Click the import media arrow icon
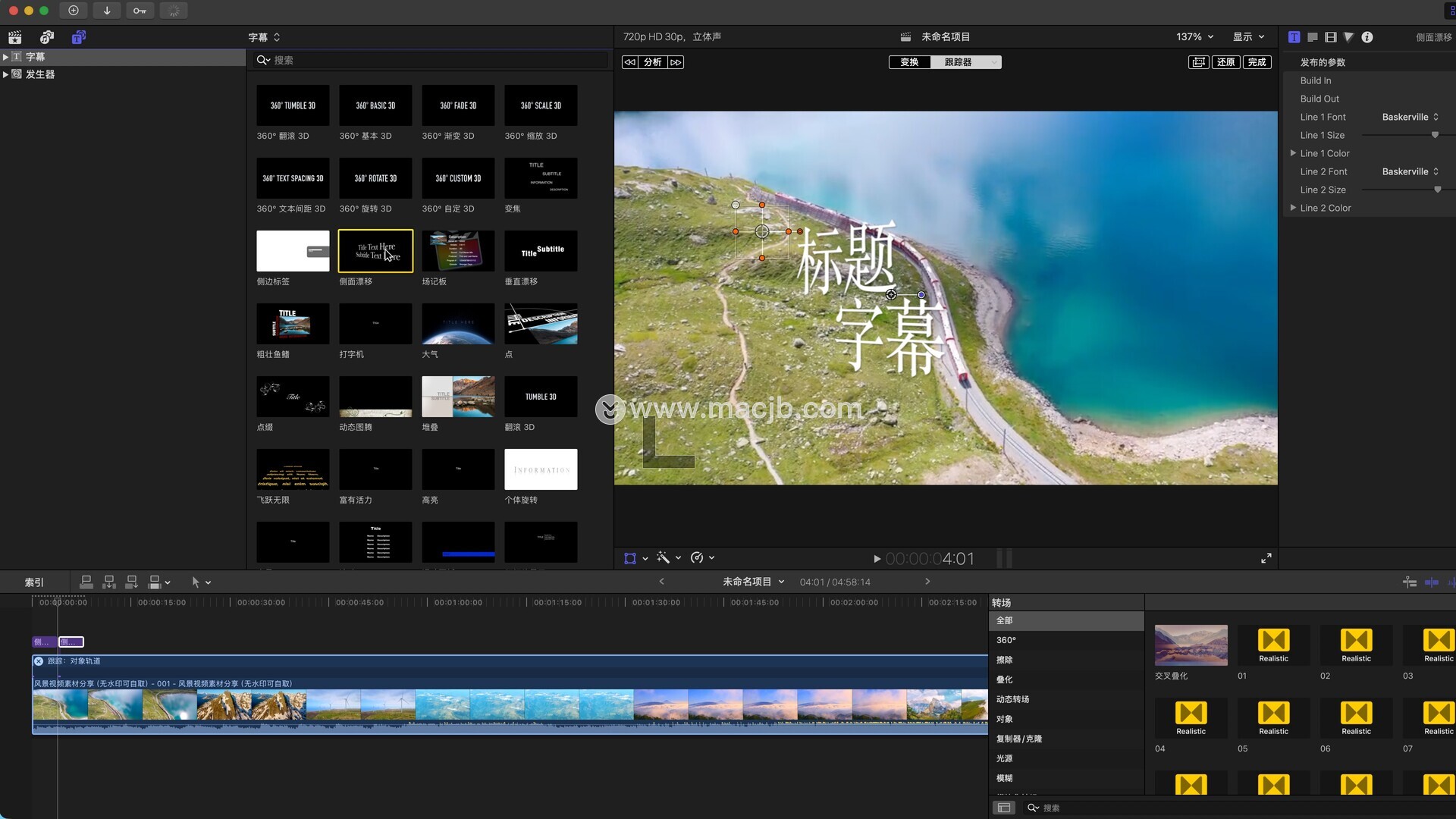 pyautogui.click(x=106, y=10)
